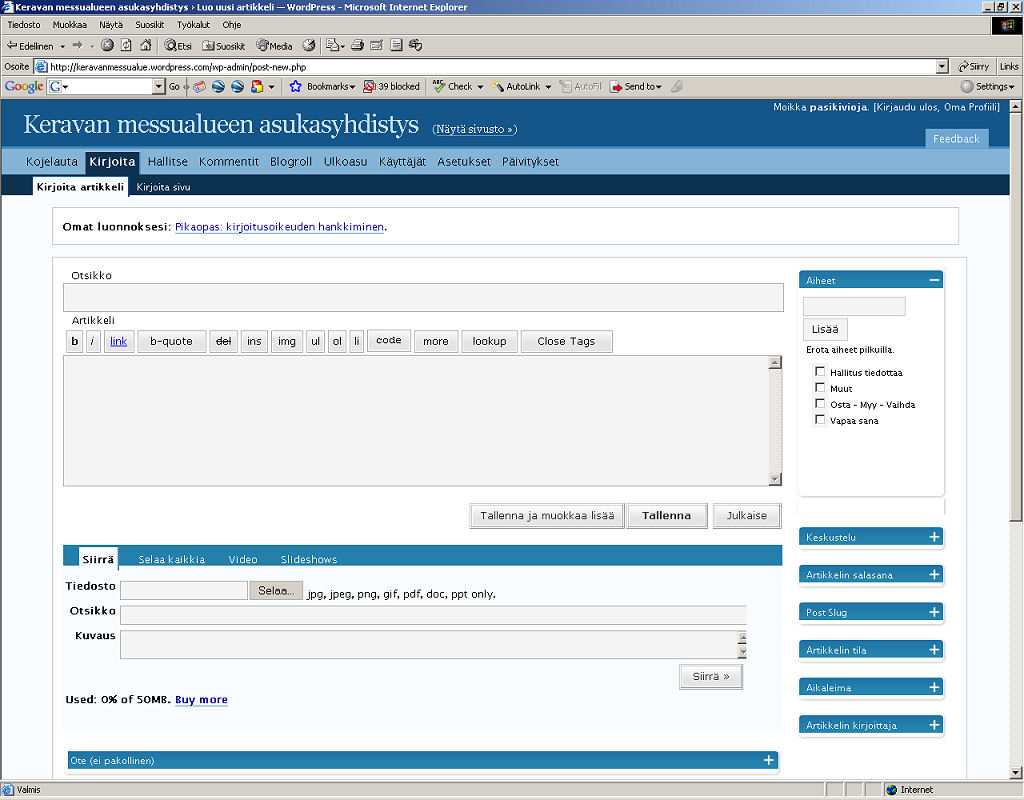The height and width of the screenshot is (800, 1024).
Task: Click the browser Stop icon
Action: pos(107,45)
